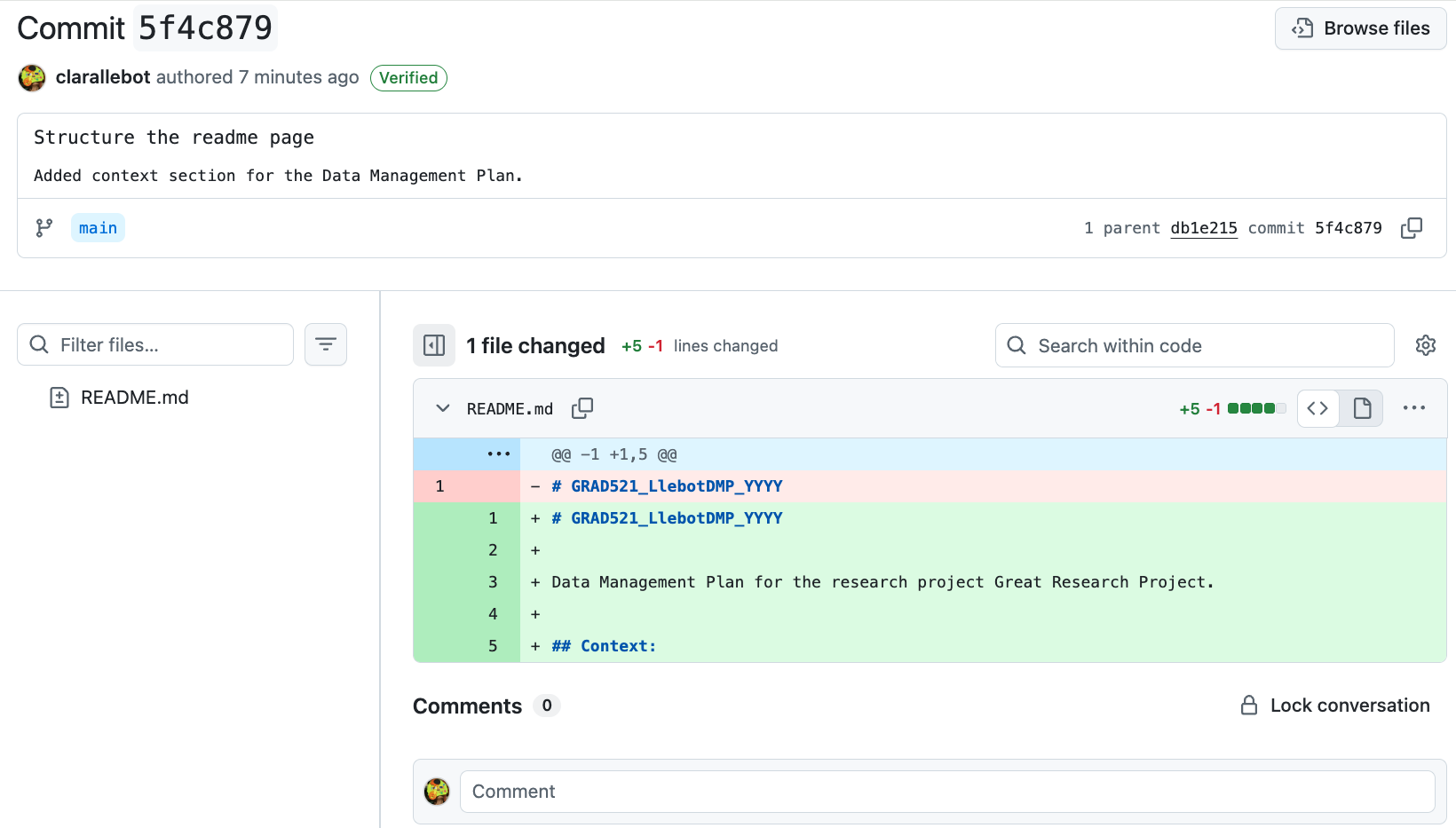Click the git branch icon beside main
This screenshot has width=1456, height=828.
tap(44, 228)
